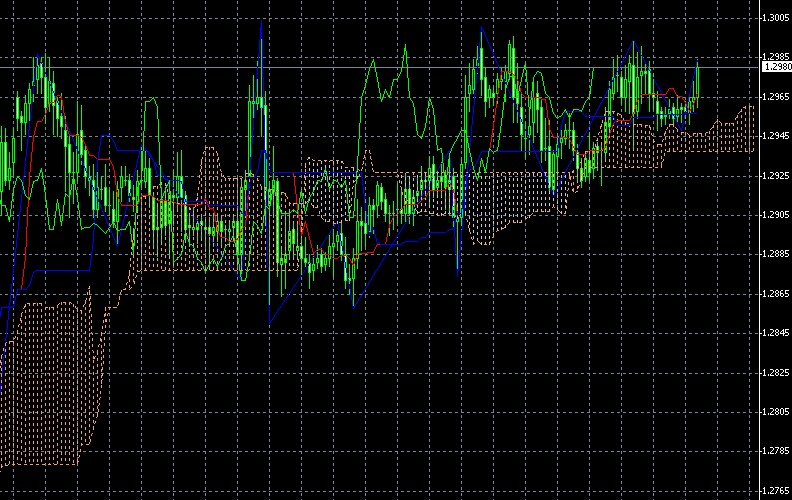This screenshot has width=792, height=500.
Task: Click the 1.2985 price axis label
Action: pyautogui.click(x=777, y=57)
